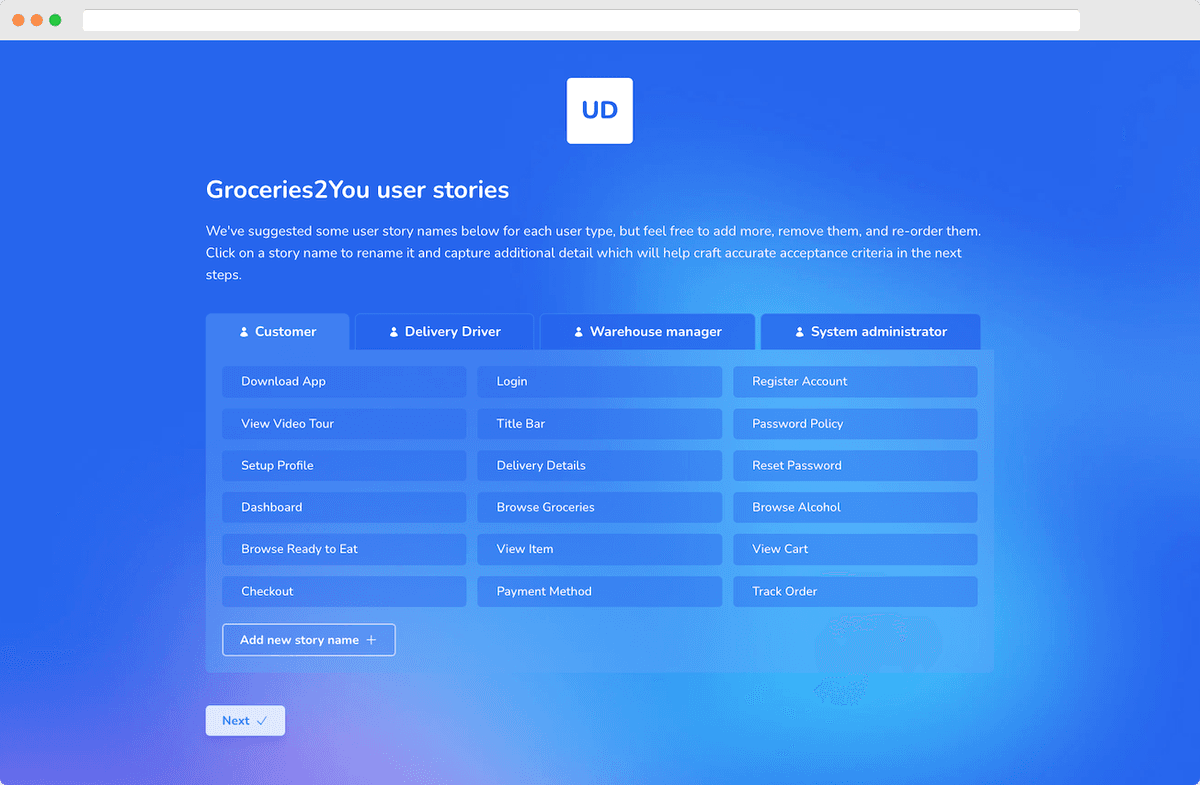Click the person icon on the System administrator tab
The height and width of the screenshot is (785, 1200).
point(798,331)
